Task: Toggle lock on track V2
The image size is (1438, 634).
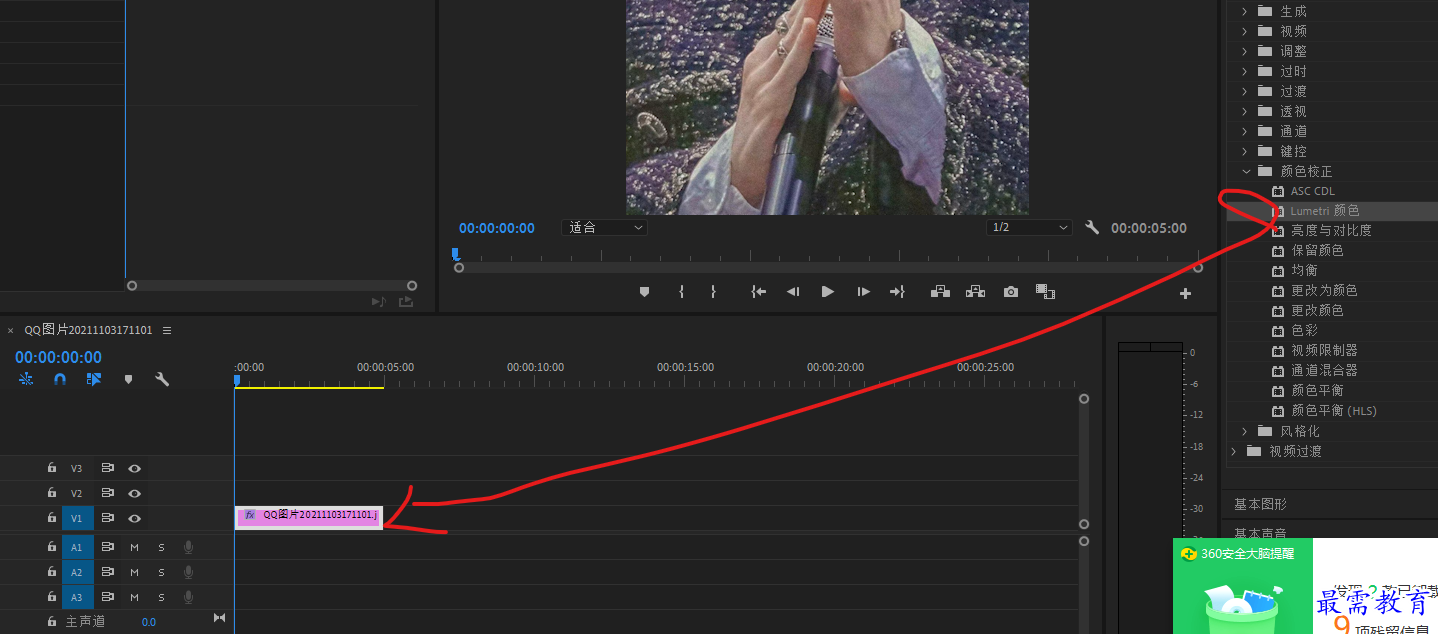Action: pos(51,493)
